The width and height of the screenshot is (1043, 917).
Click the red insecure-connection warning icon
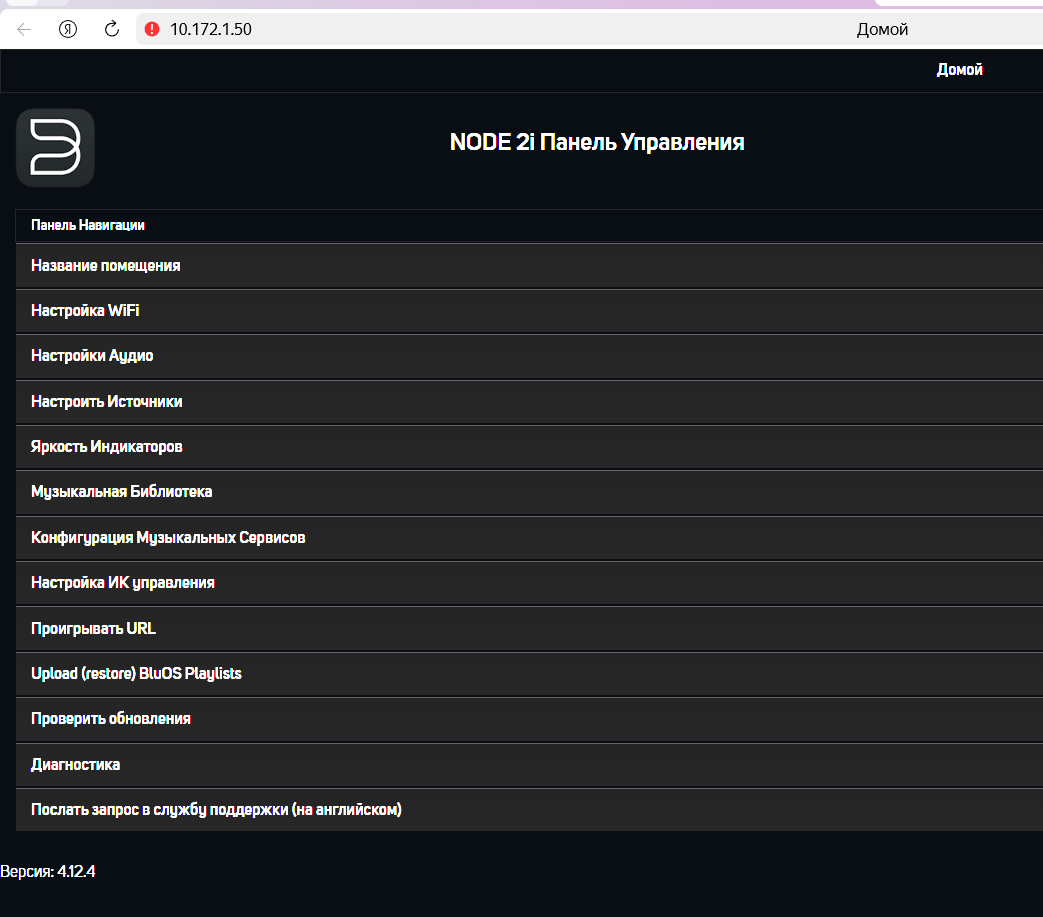(x=152, y=29)
